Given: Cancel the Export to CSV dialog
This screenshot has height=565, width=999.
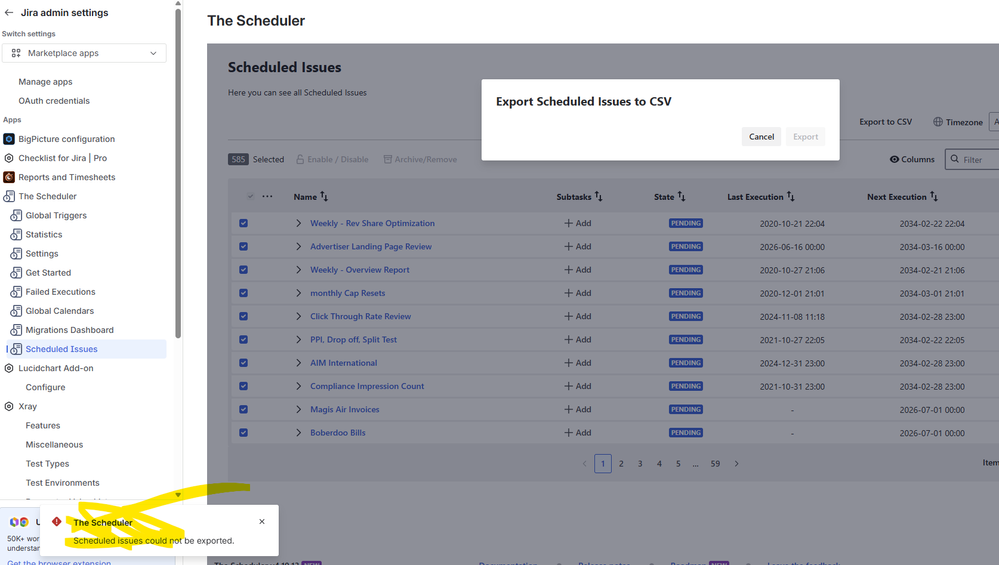Looking at the screenshot, I should pos(761,137).
